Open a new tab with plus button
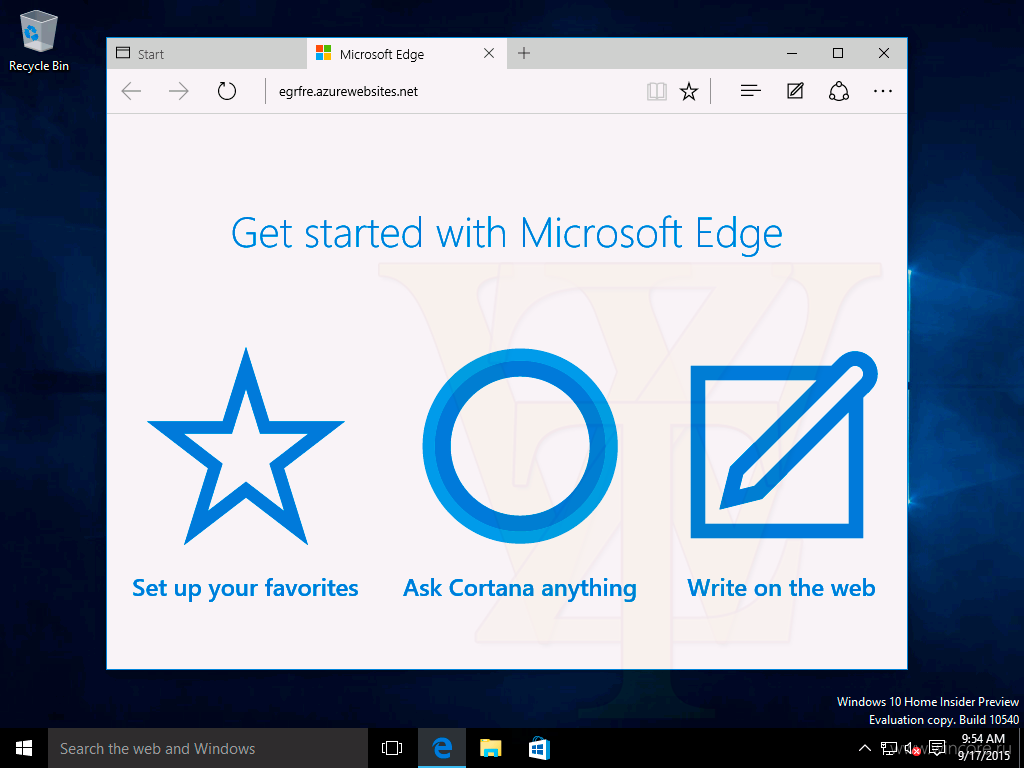This screenshot has height=768, width=1024. pos(524,54)
